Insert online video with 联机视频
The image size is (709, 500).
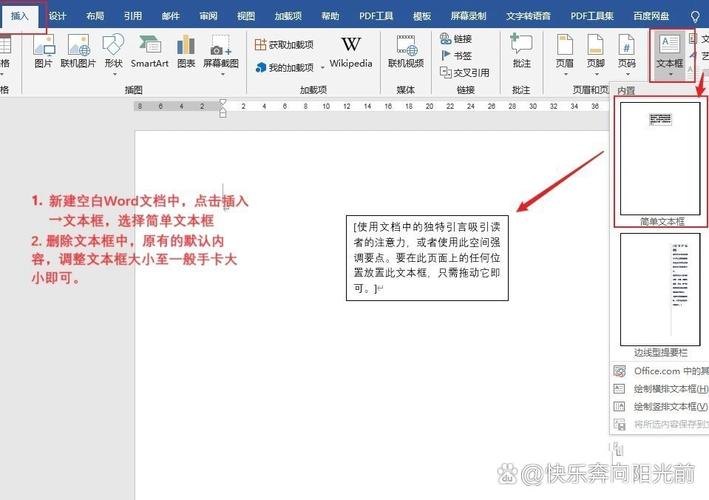406,51
